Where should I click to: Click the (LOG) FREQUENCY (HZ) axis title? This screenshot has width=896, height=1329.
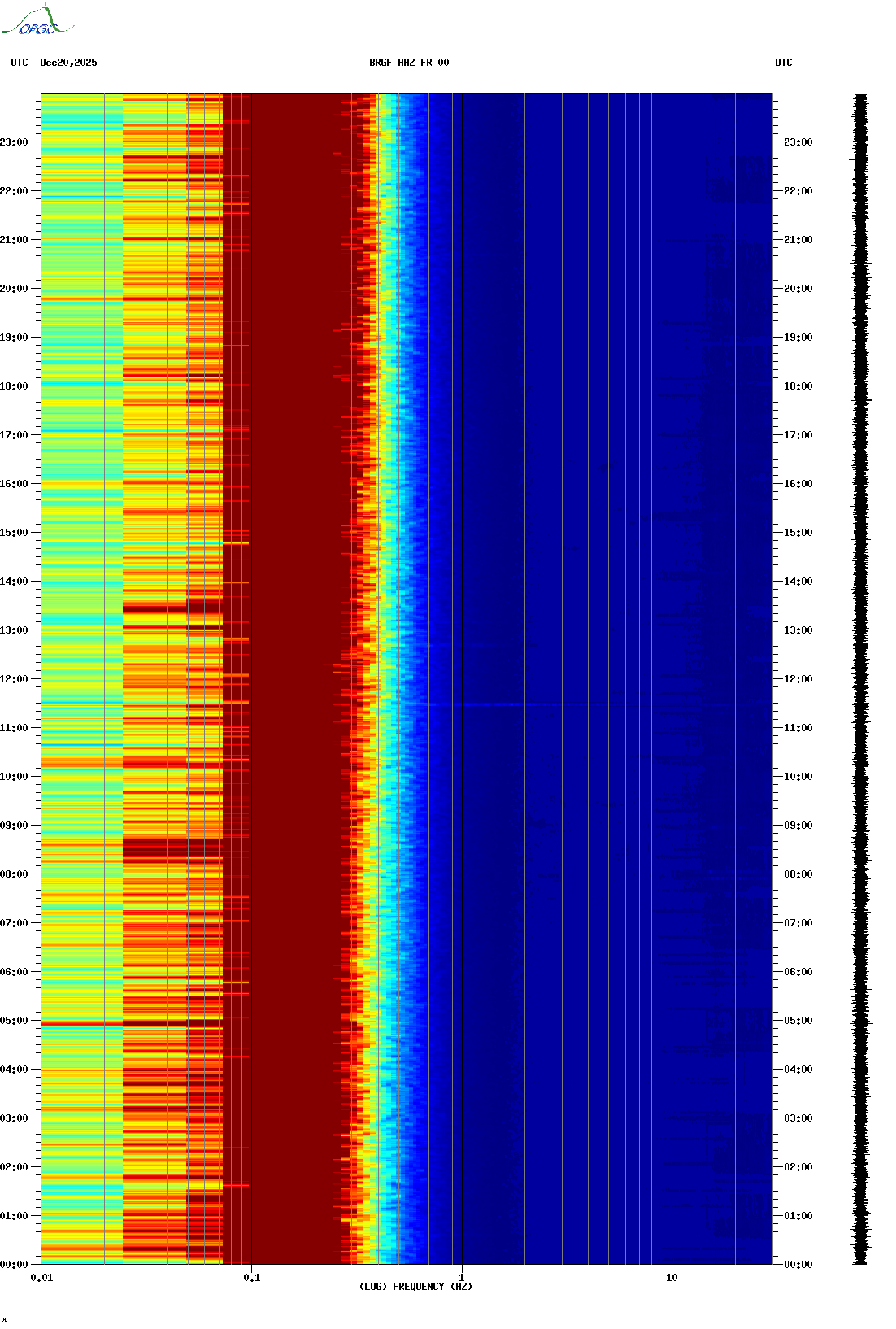[x=415, y=1287]
